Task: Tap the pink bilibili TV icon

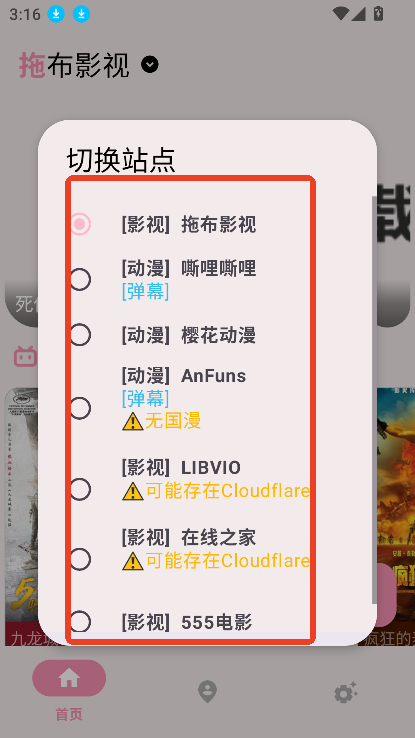Action: tap(25, 356)
